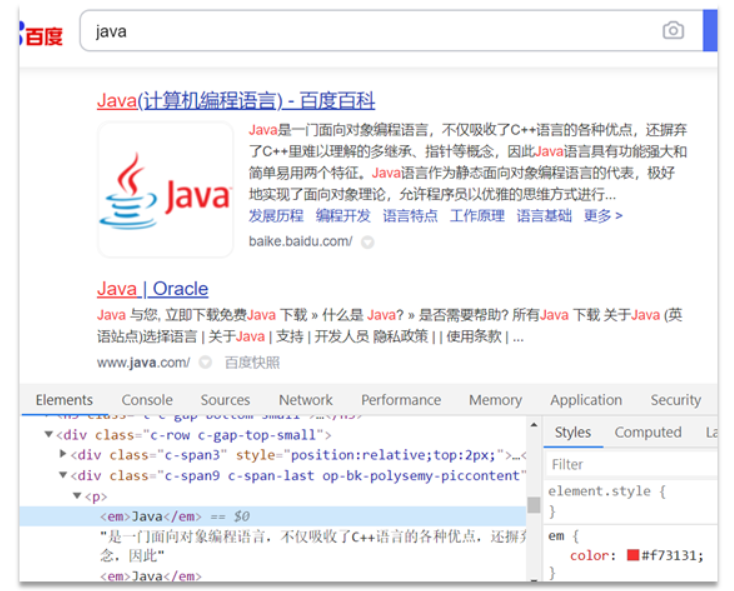Click the DOM tree scrollbar thumb
The width and height of the screenshot is (734, 591).
point(534,505)
